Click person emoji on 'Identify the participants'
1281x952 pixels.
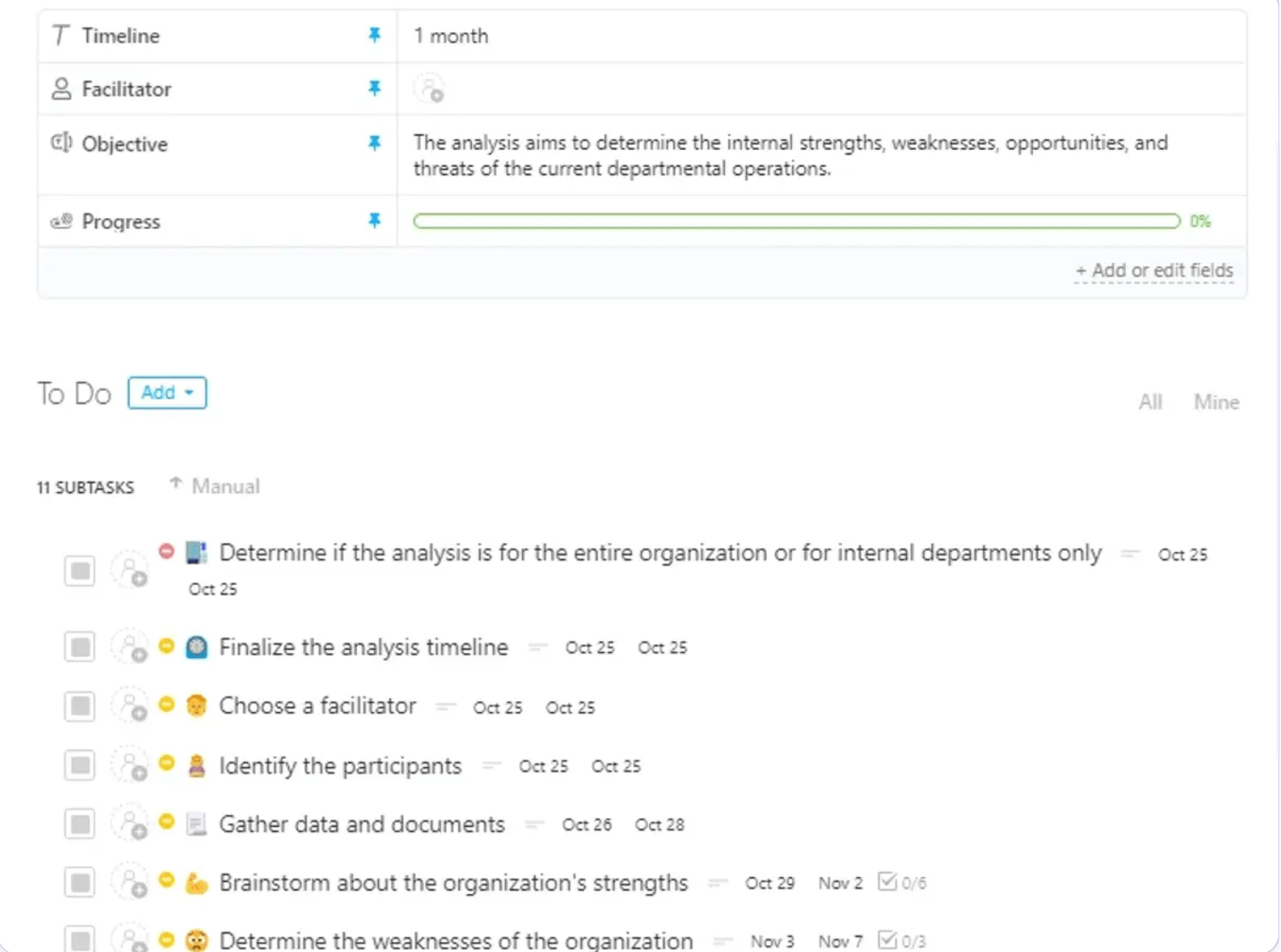197,766
